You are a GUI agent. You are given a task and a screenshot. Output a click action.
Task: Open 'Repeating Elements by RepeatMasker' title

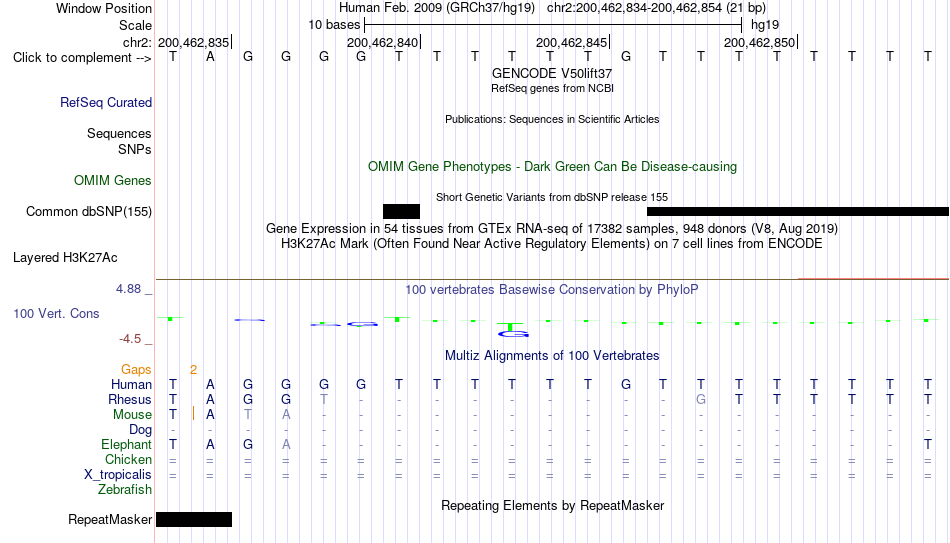(552, 505)
